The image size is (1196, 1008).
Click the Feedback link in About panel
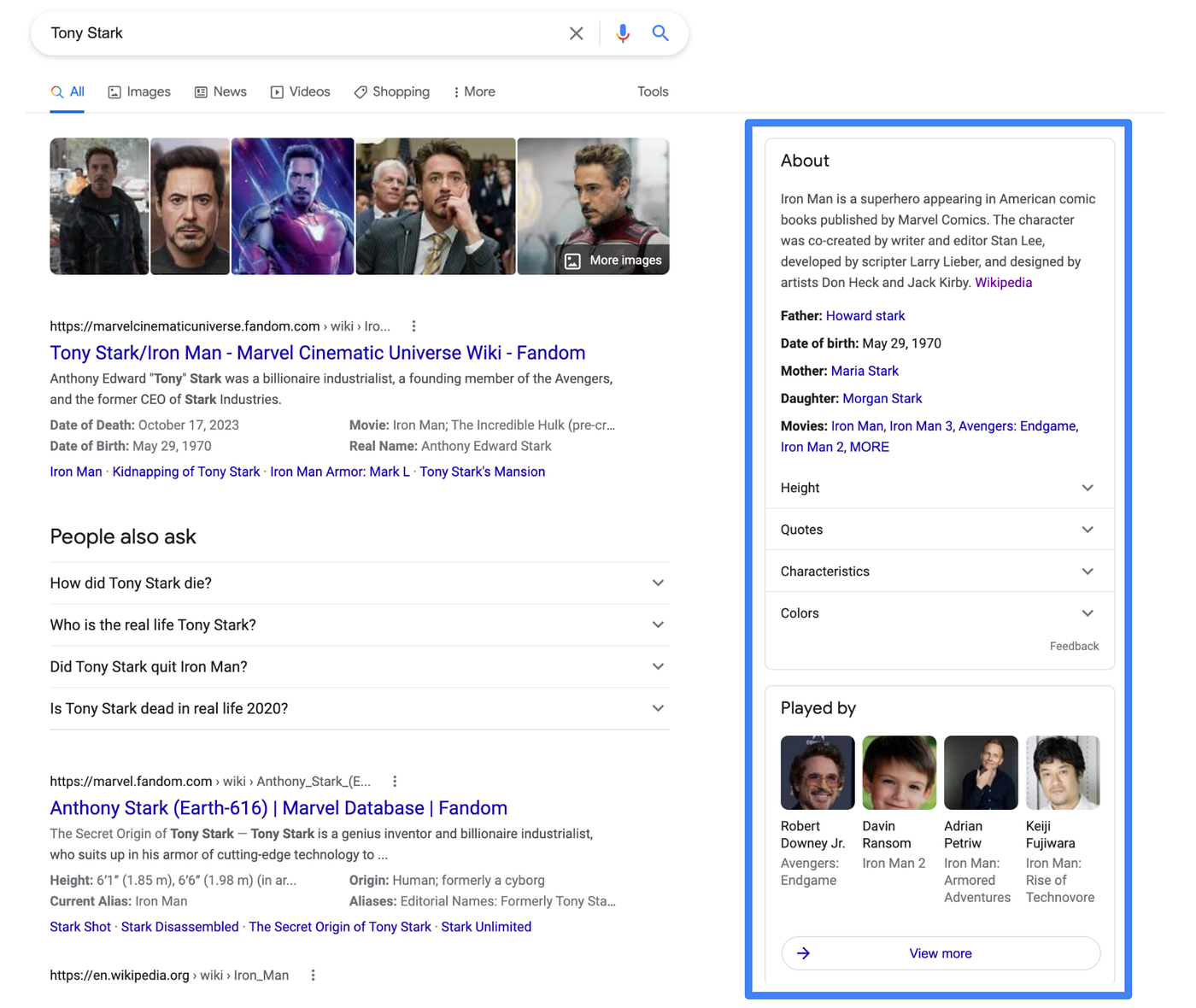pos(1075,647)
